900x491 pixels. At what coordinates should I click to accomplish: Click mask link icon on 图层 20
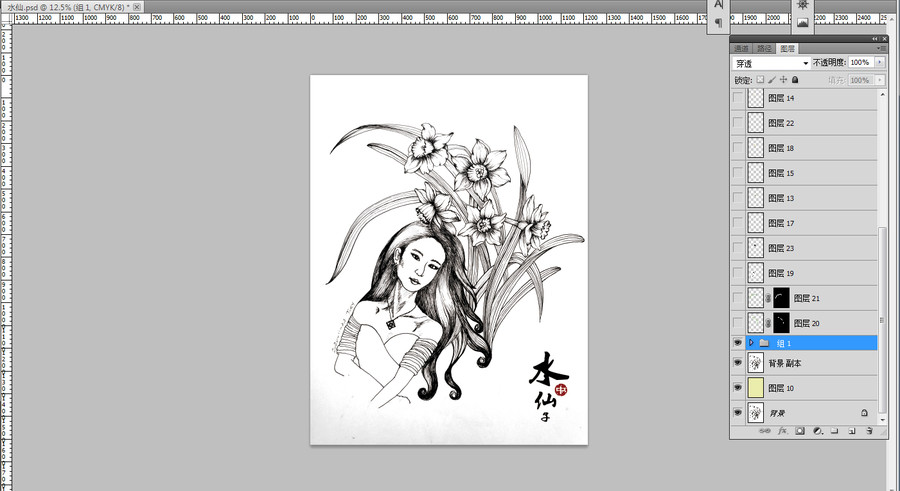[x=768, y=323]
